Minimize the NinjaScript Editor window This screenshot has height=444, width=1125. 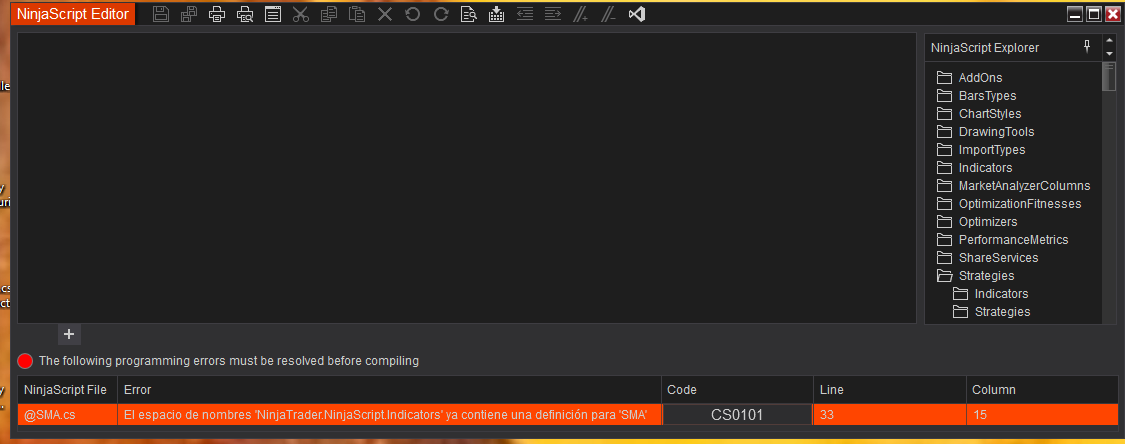[x=1075, y=14]
